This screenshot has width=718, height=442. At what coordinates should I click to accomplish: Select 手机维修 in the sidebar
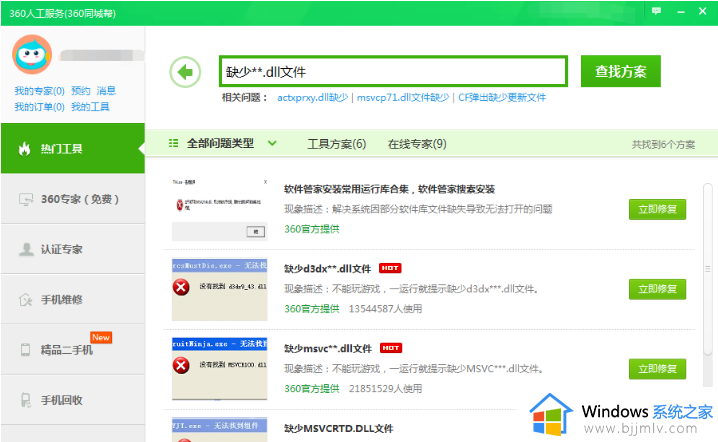coord(73,300)
